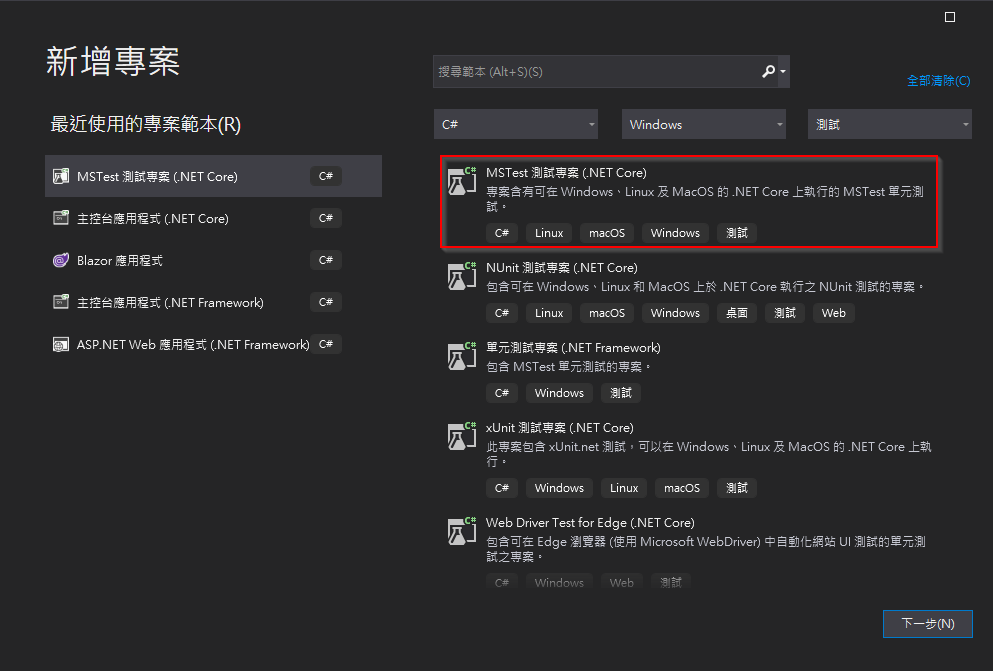Image resolution: width=993 pixels, height=671 pixels.
Task: Select recent 主控台應用程式 (.NET Framework)
Action: pos(213,302)
